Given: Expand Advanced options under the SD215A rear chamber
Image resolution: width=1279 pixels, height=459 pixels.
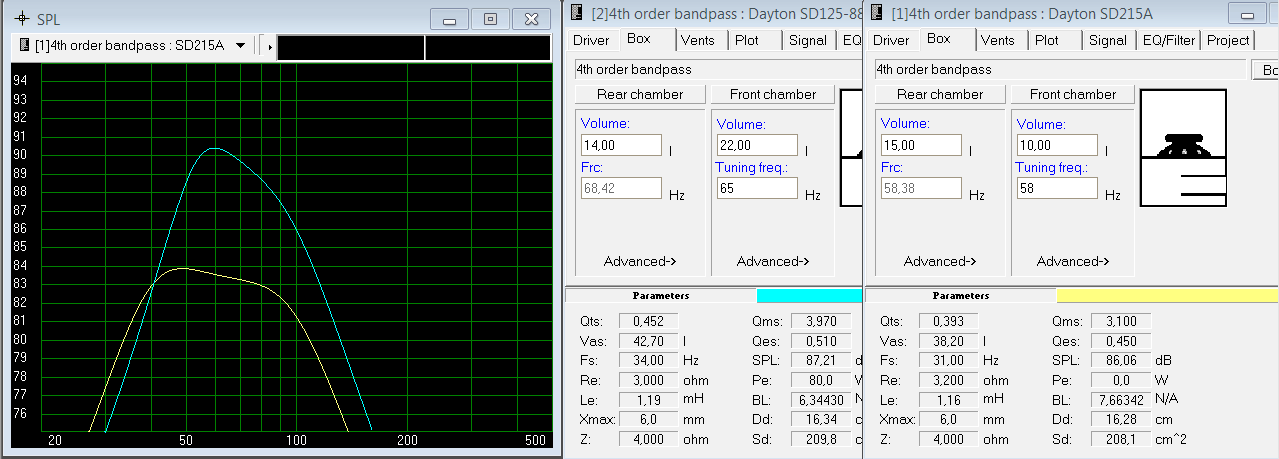Looking at the screenshot, I should (940, 261).
